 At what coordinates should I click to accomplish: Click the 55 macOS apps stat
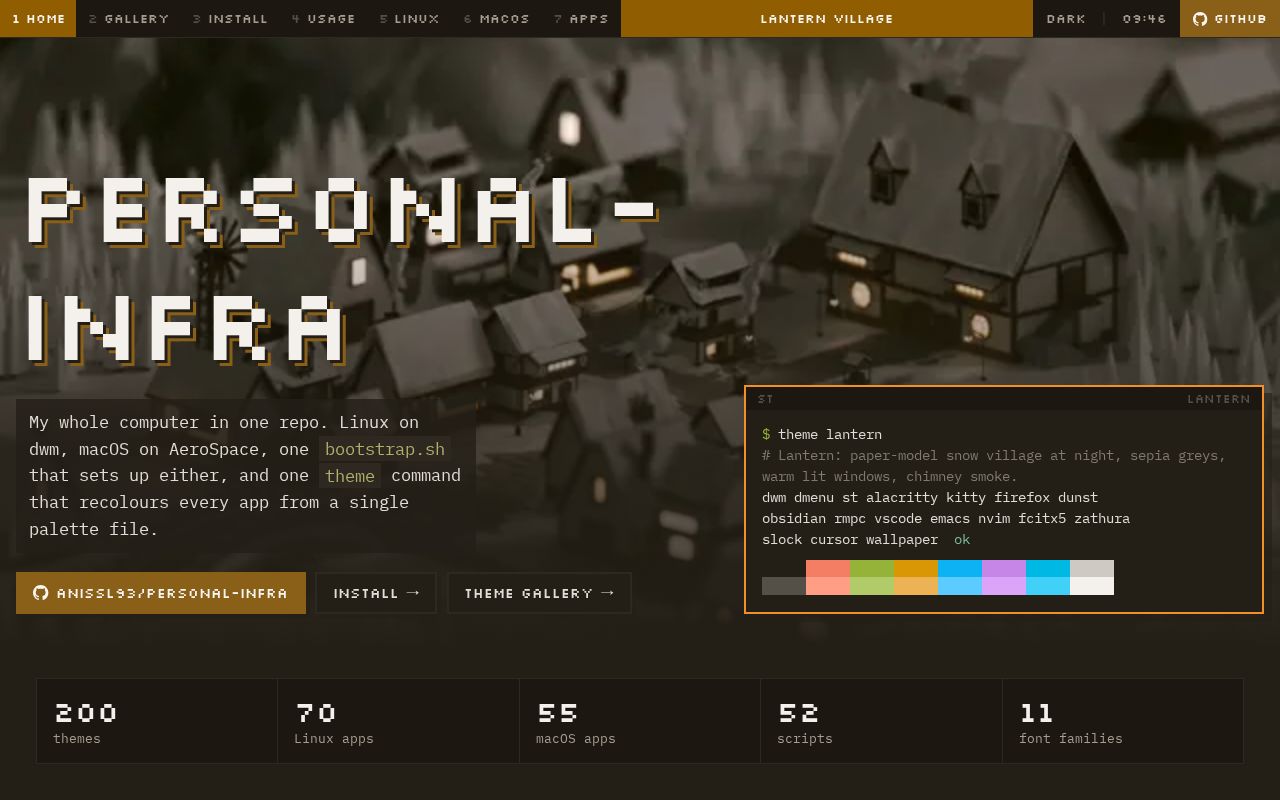pyautogui.click(x=640, y=721)
